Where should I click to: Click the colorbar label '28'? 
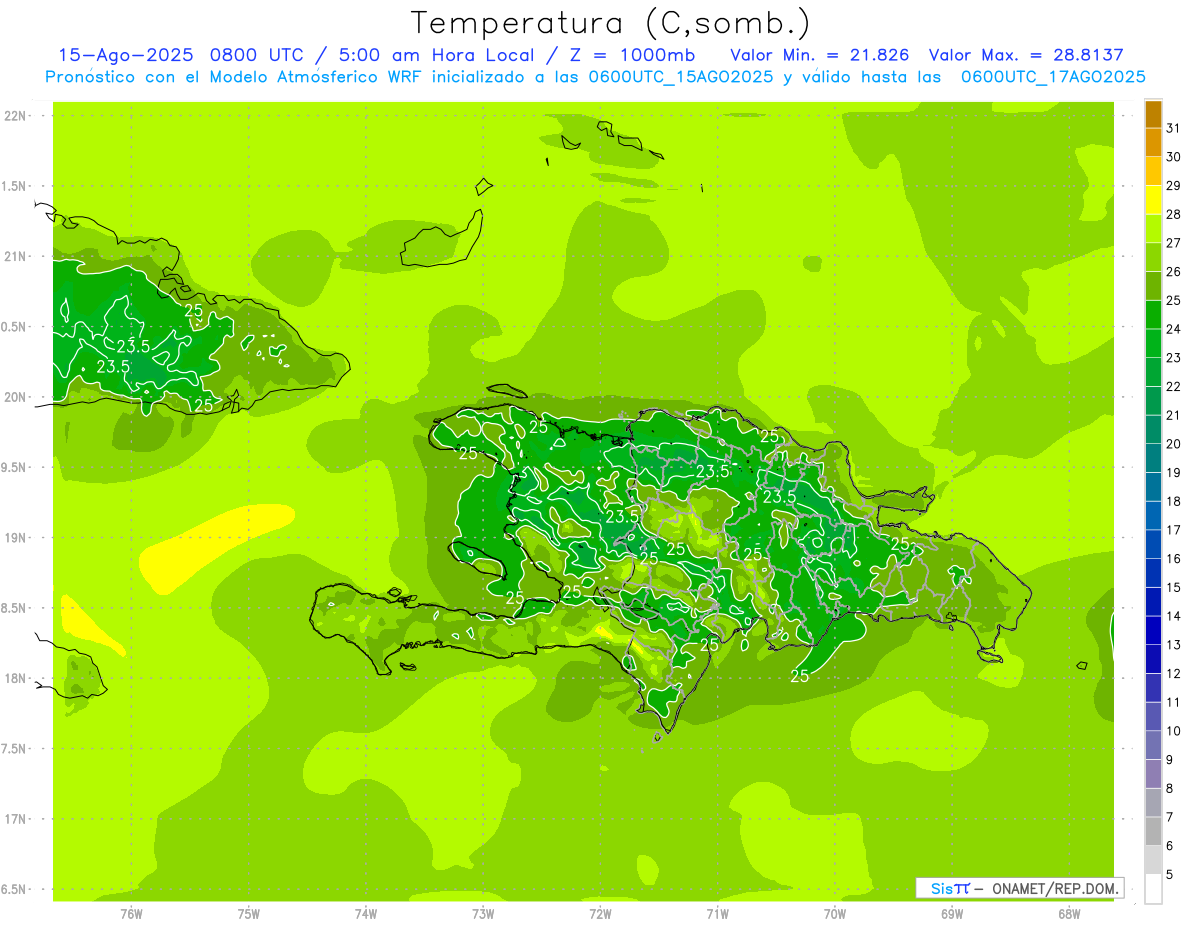[1174, 214]
